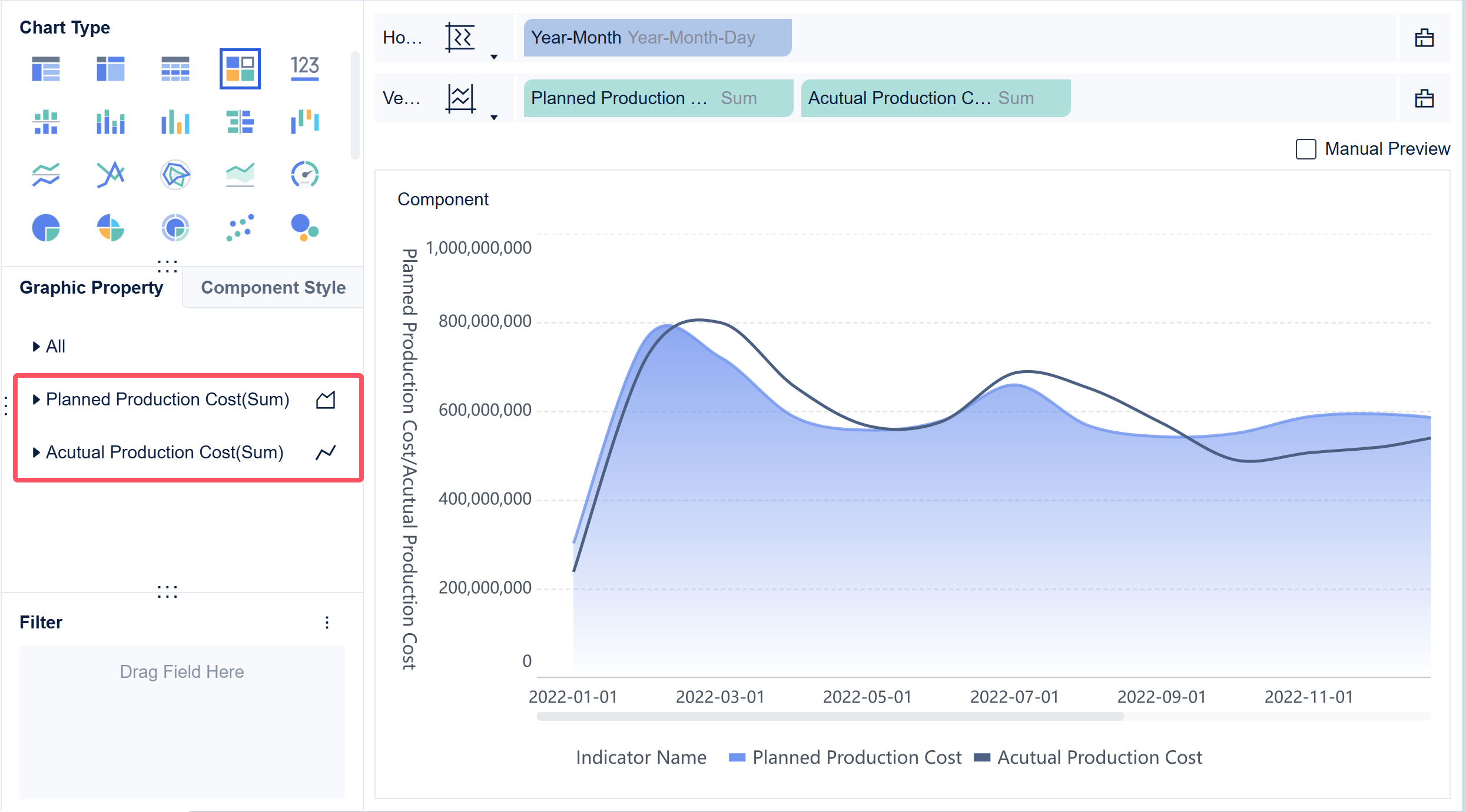Select the cross table chart type icon

[x=111, y=69]
